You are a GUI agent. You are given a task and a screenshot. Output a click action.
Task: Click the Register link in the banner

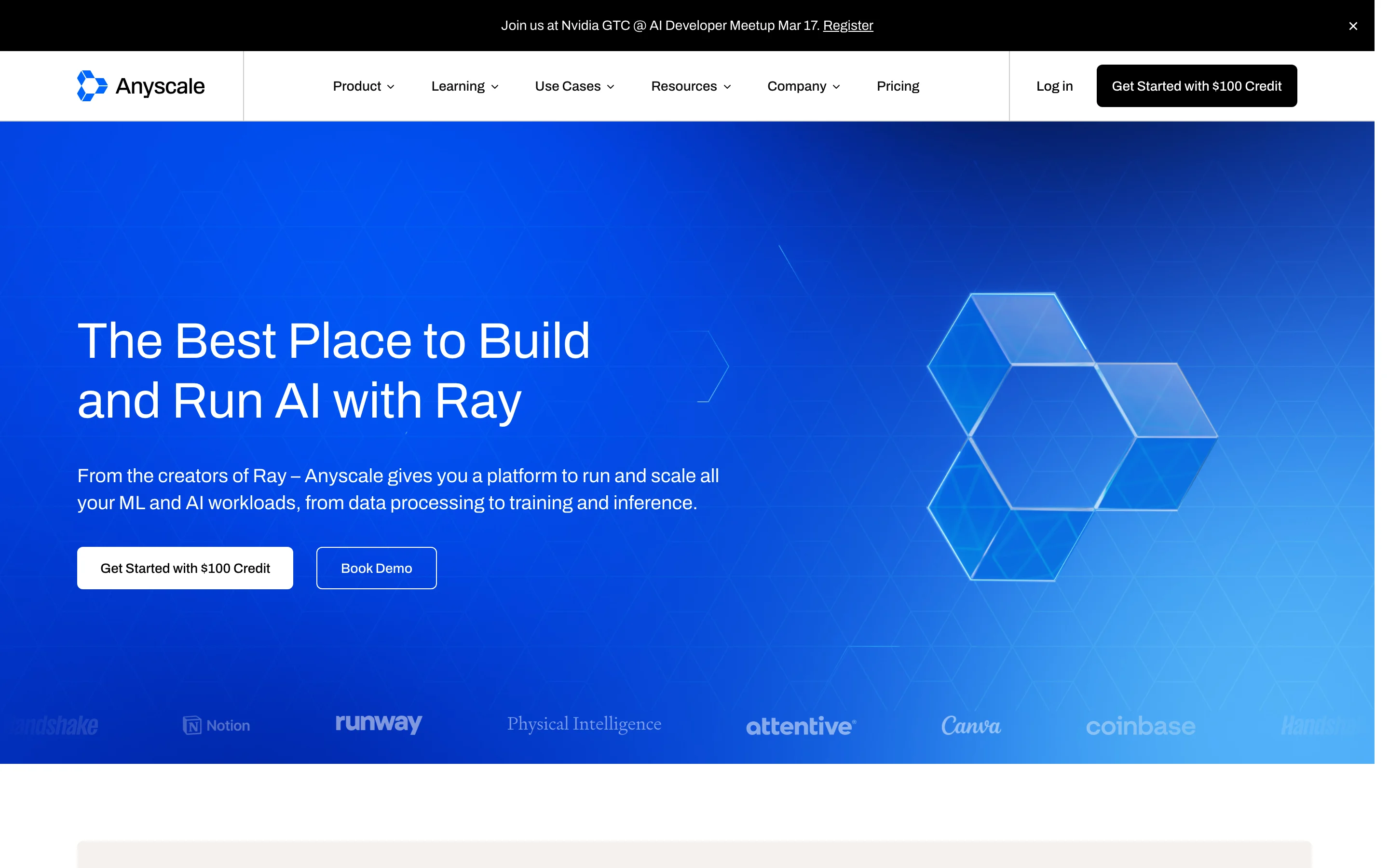point(848,25)
